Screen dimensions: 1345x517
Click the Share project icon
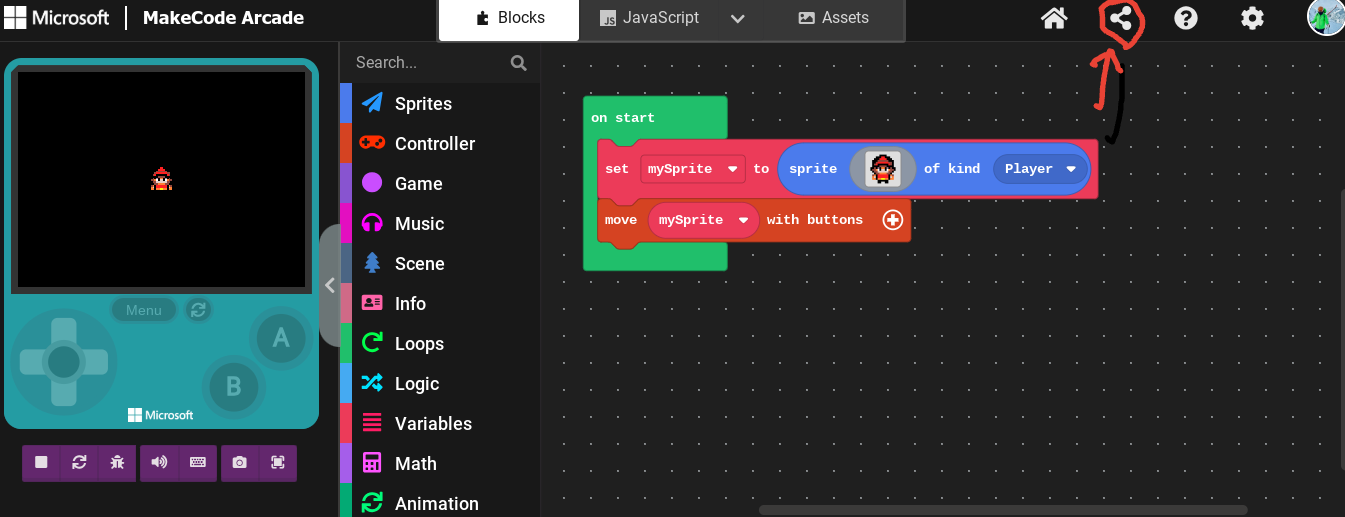click(x=1120, y=18)
